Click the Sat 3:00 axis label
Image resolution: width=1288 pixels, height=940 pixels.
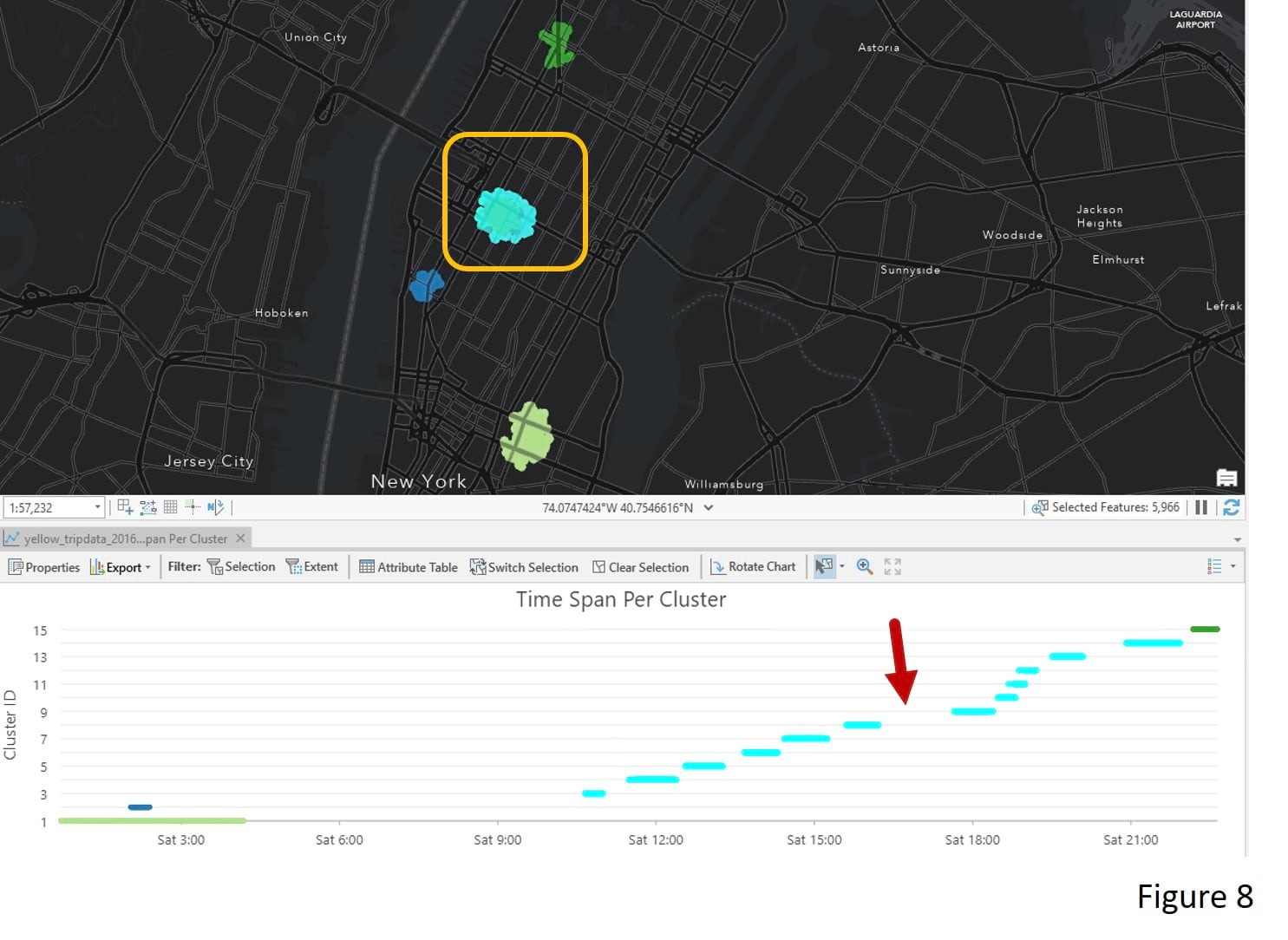(x=181, y=839)
